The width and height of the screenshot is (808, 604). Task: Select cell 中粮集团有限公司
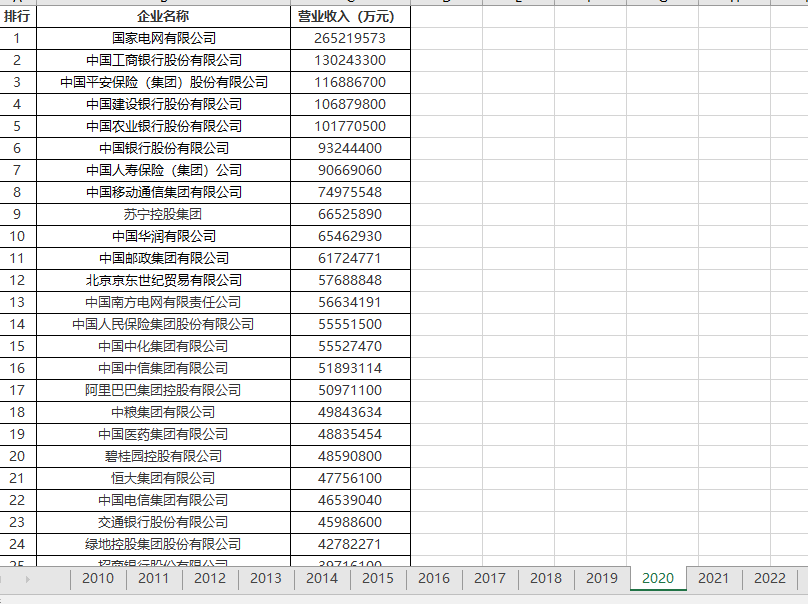tap(163, 412)
